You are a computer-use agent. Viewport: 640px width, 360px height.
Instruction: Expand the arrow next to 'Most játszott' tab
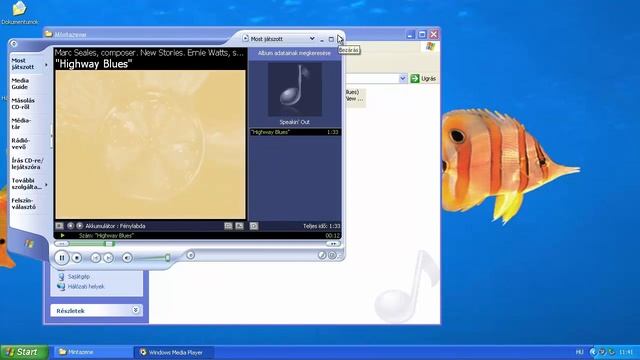point(46,64)
